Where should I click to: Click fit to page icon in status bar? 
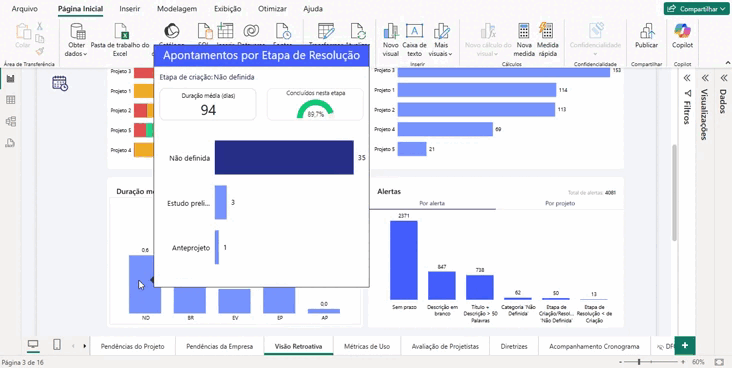tap(719, 362)
